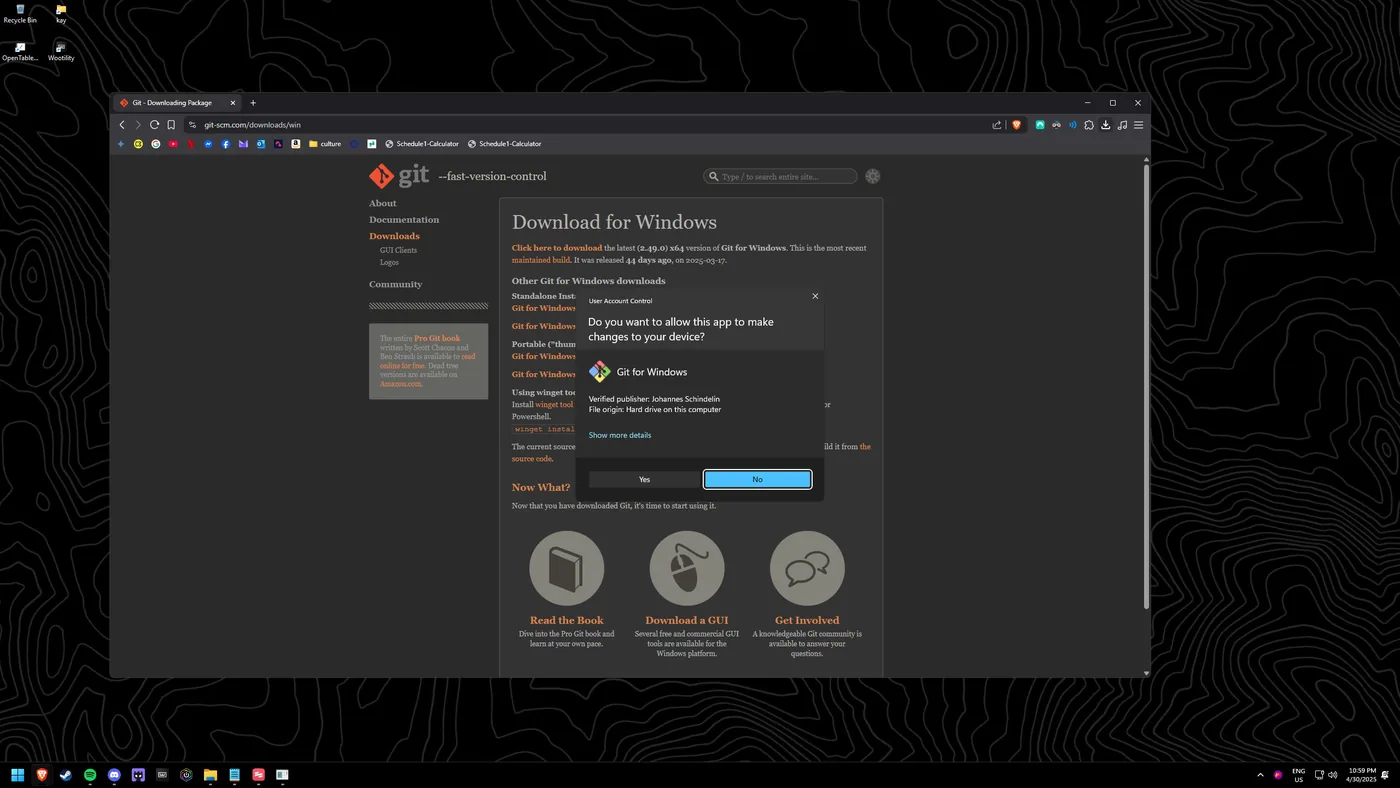Open Spotify from the taskbar

[90, 775]
